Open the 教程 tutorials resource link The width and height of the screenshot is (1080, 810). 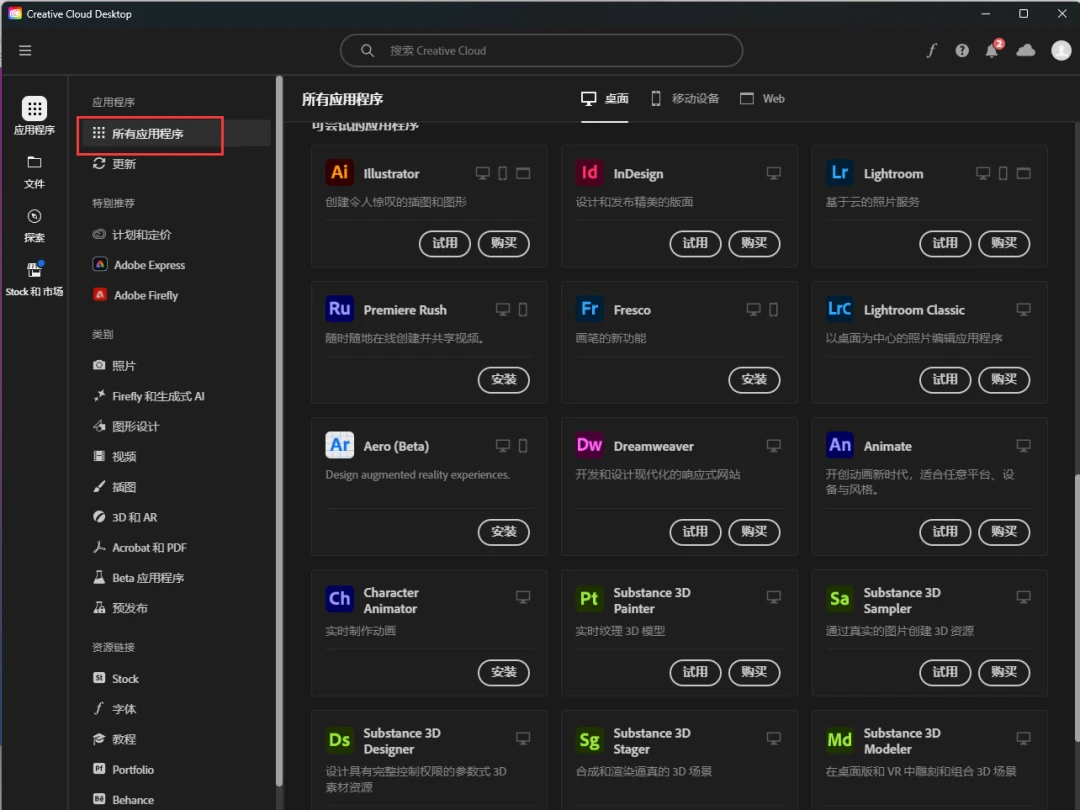[x=114, y=739]
